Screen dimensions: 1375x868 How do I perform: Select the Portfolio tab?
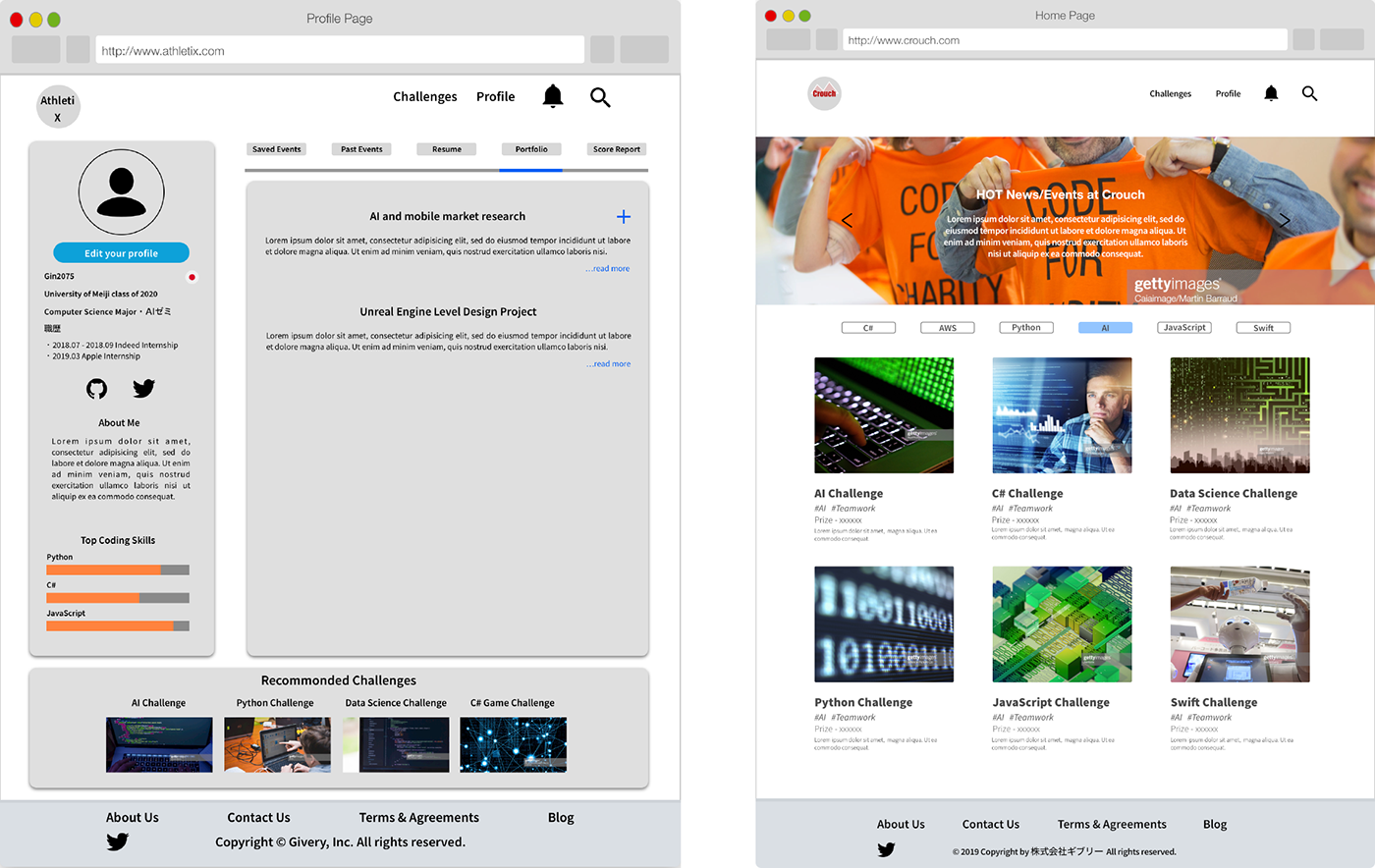531,149
